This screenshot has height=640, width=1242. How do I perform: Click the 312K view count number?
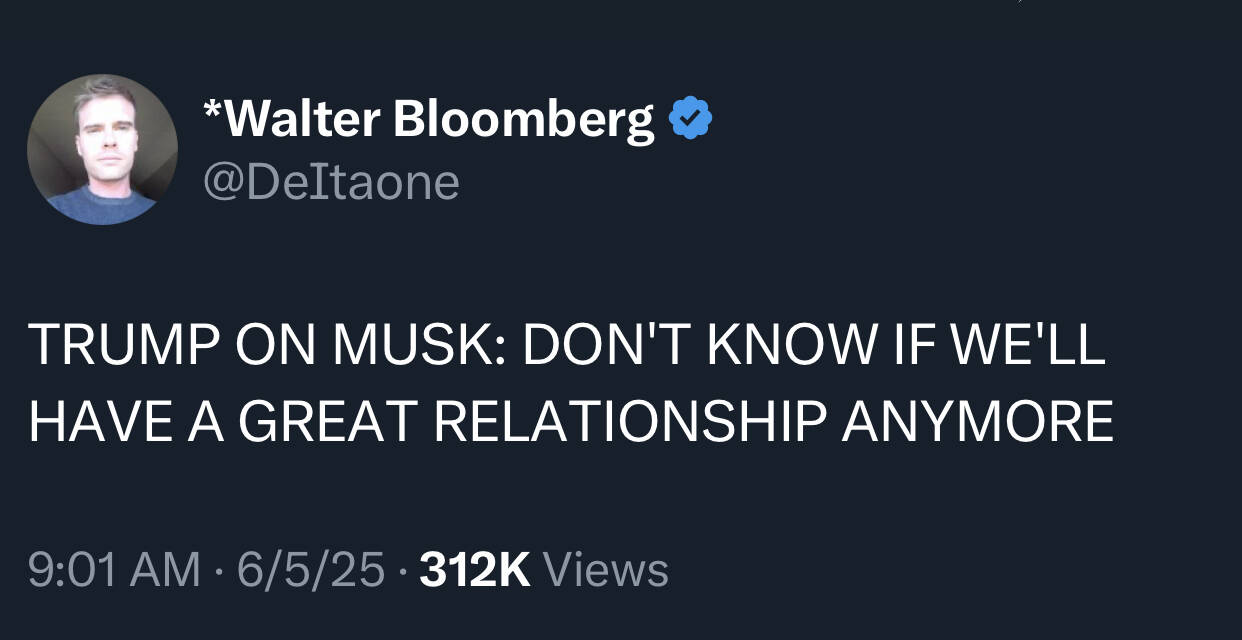475,569
